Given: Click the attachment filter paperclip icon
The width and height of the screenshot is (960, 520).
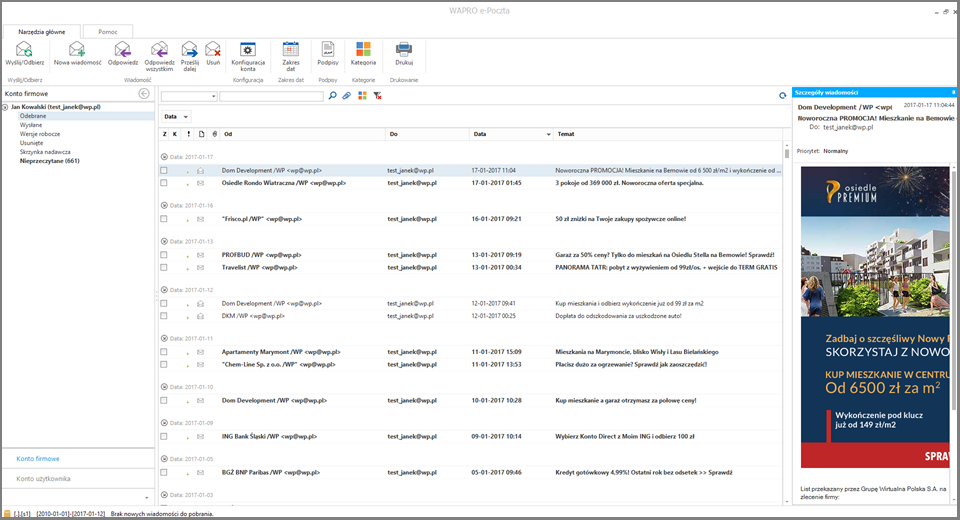Looking at the screenshot, I should click(347, 96).
